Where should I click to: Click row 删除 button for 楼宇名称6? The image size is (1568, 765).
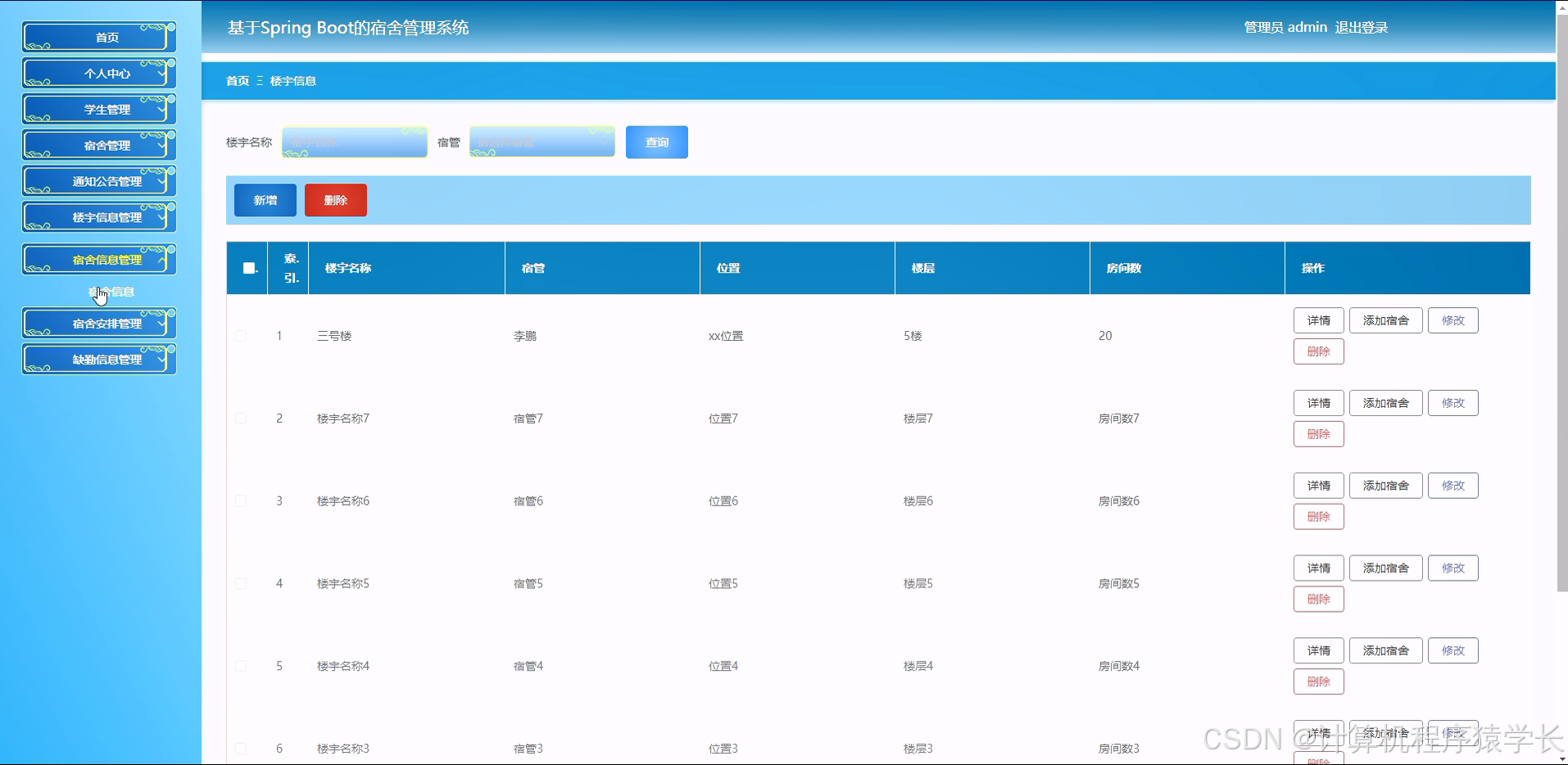pyautogui.click(x=1319, y=517)
